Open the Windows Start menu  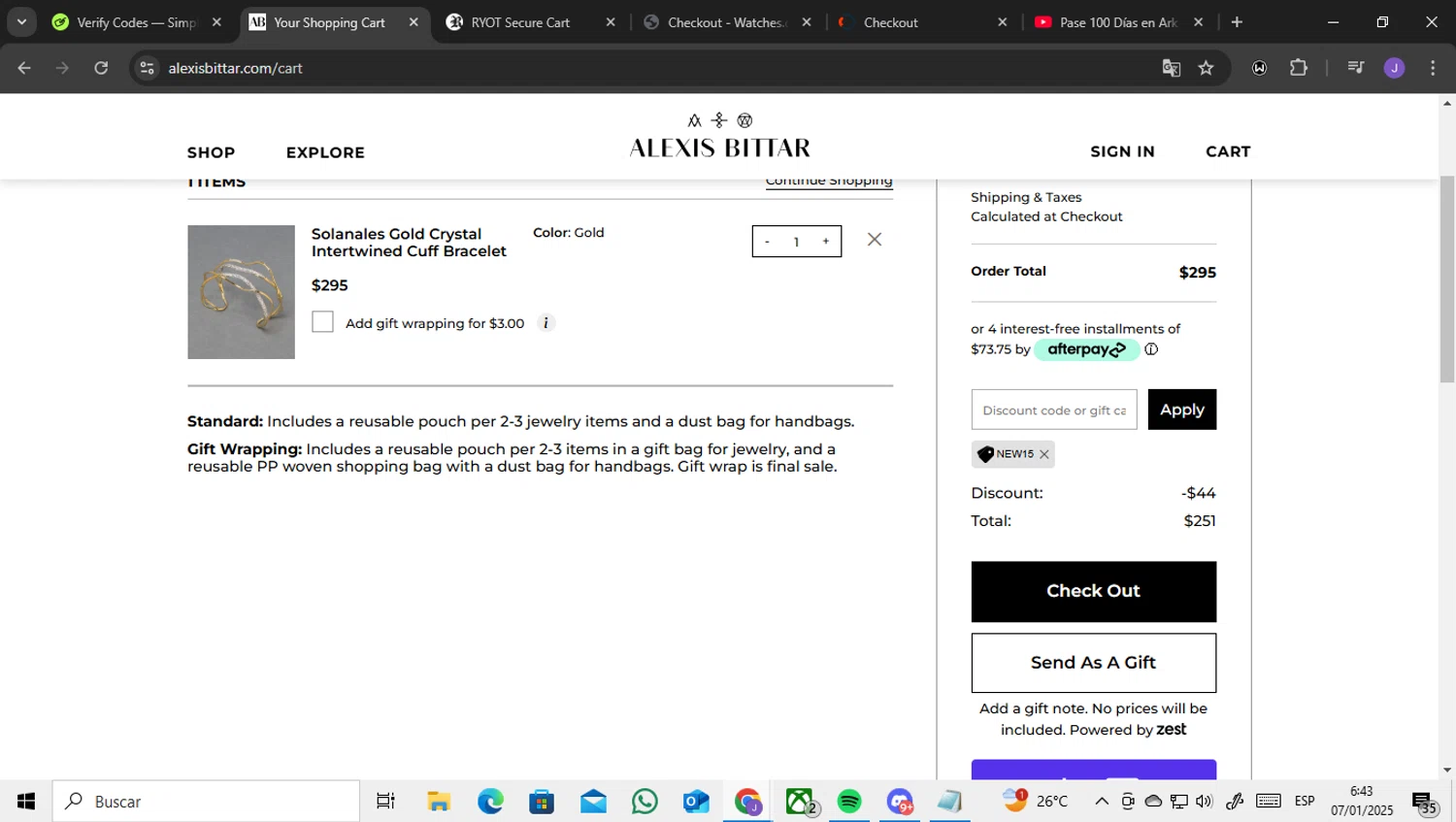(x=26, y=802)
